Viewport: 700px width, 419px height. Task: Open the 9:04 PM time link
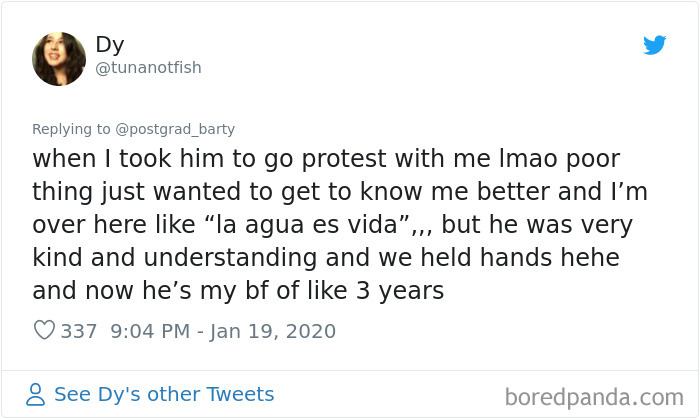pyautogui.click(x=150, y=331)
